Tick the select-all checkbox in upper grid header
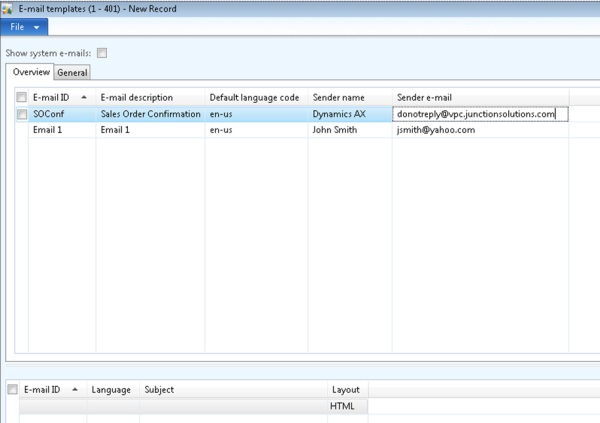 (21, 97)
